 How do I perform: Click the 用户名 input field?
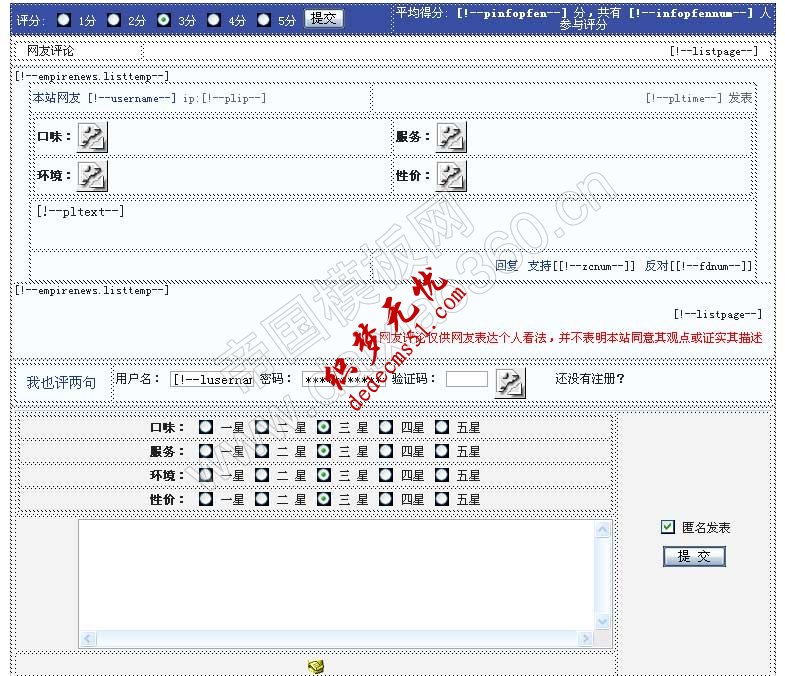pos(212,380)
